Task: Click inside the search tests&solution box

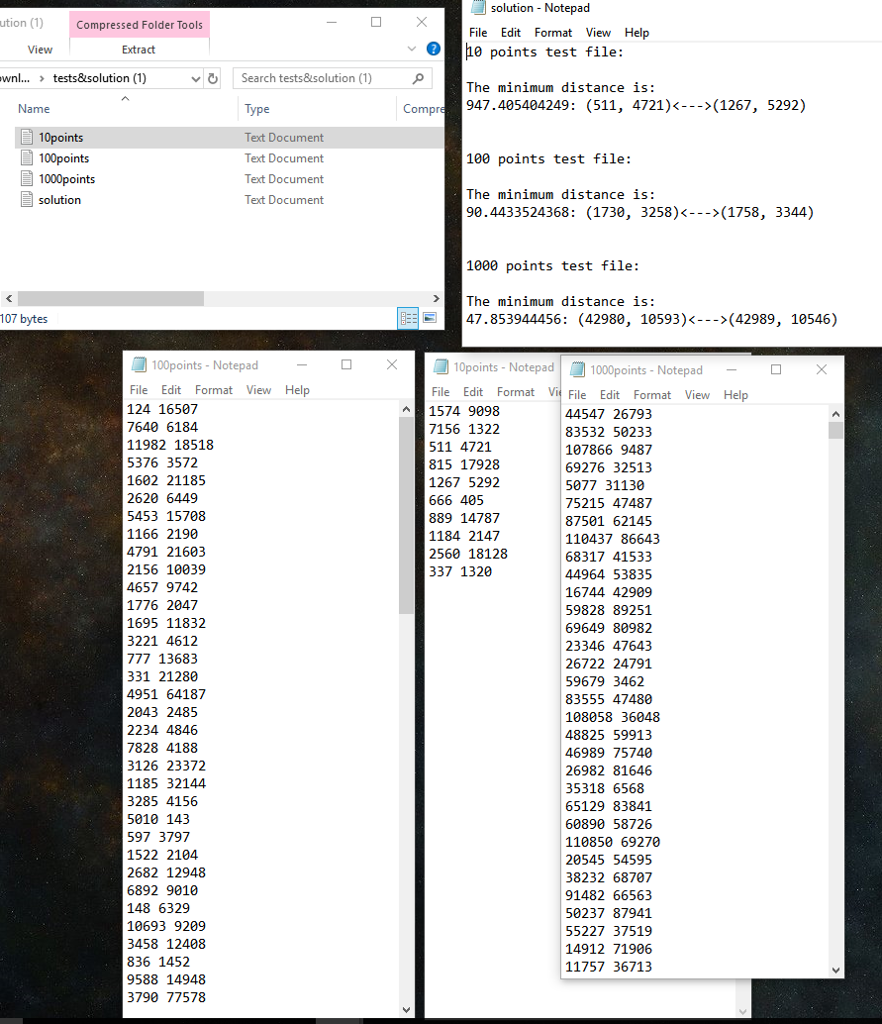Action: pyautogui.click(x=320, y=78)
